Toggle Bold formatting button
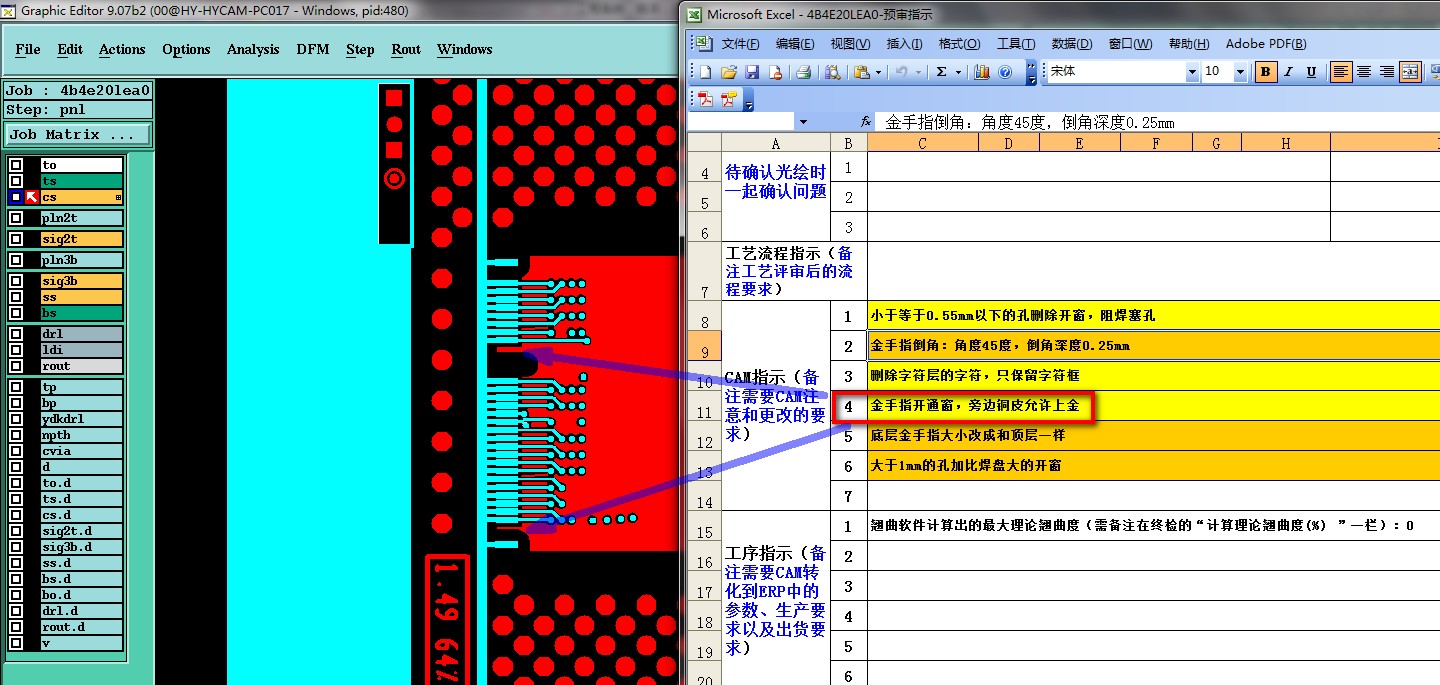The width and height of the screenshot is (1440, 685). (1266, 72)
